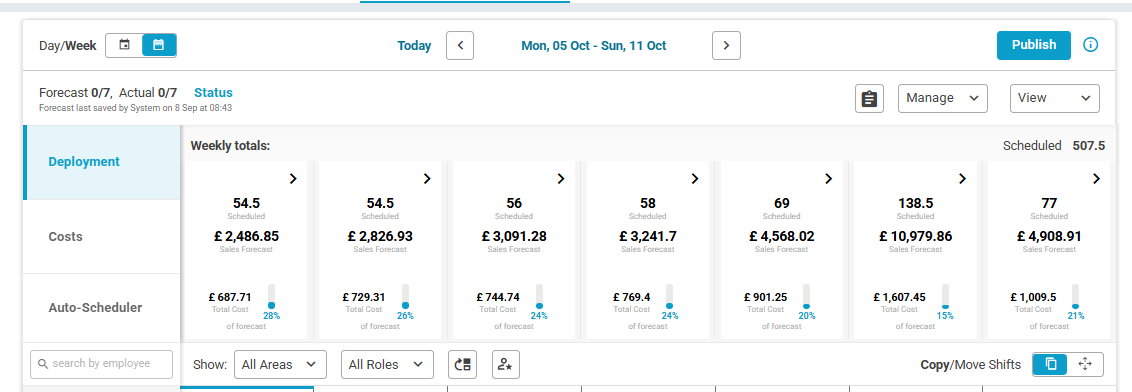Click the 20% cost gauge

[x=807, y=297]
